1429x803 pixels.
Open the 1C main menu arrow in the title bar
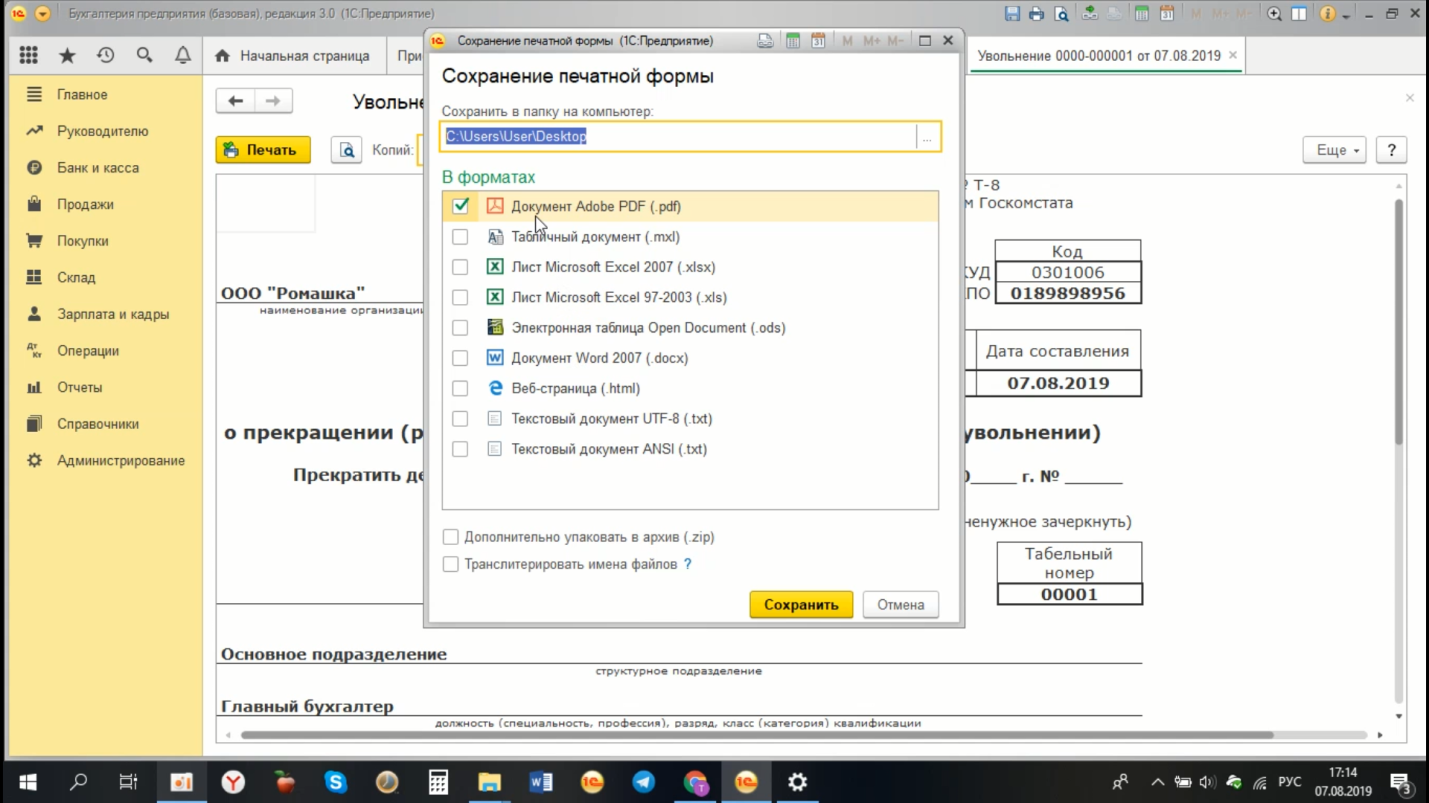point(42,14)
